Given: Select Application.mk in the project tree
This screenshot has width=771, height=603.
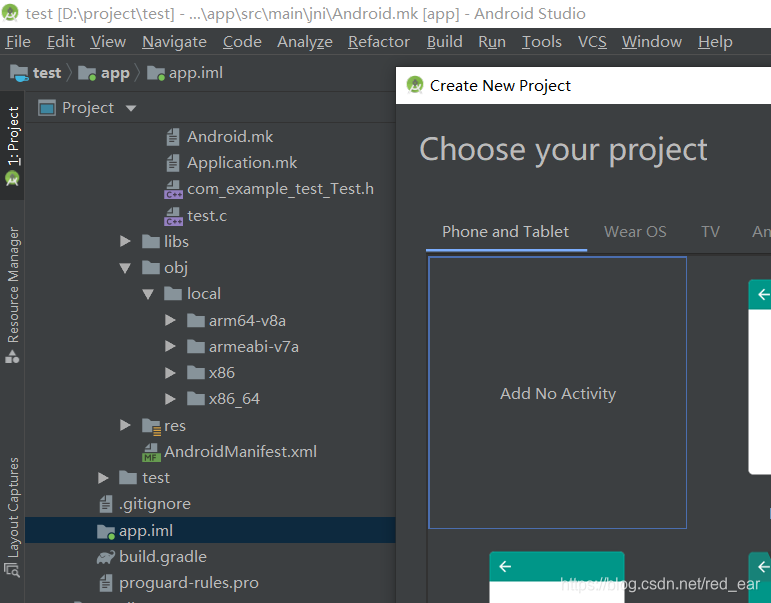Looking at the screenshot, I should point(242,163).
